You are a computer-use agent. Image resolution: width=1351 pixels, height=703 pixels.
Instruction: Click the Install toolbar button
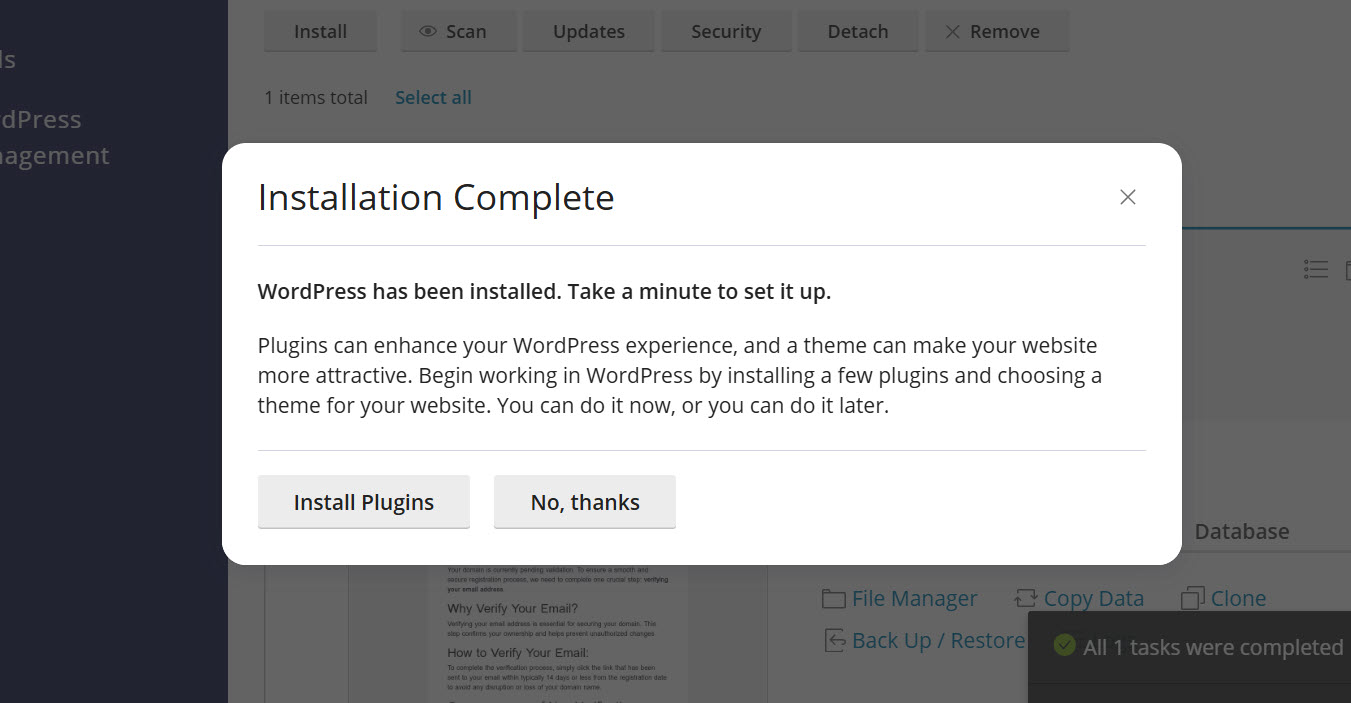point(320,31)
